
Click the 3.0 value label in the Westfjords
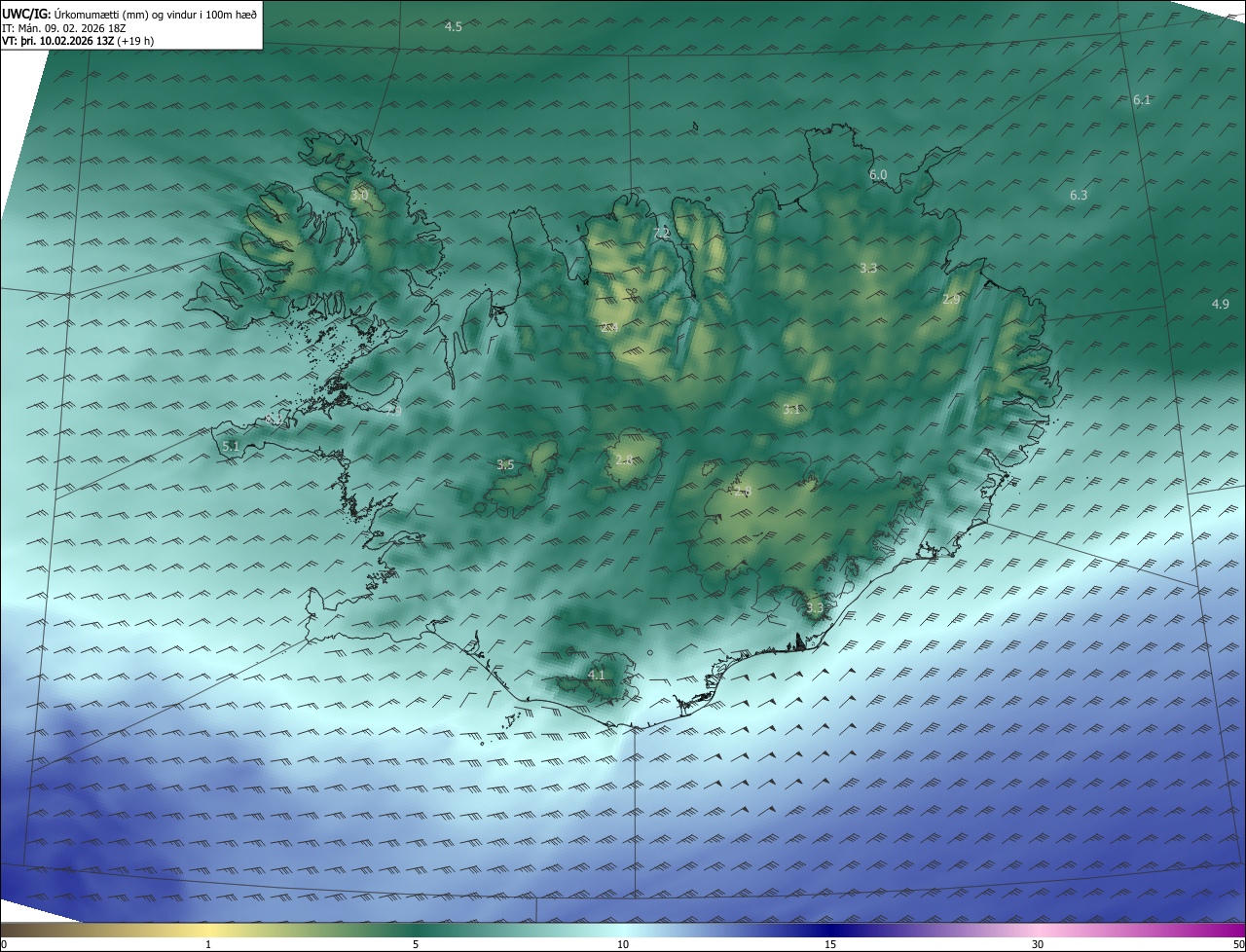[359, 196]
